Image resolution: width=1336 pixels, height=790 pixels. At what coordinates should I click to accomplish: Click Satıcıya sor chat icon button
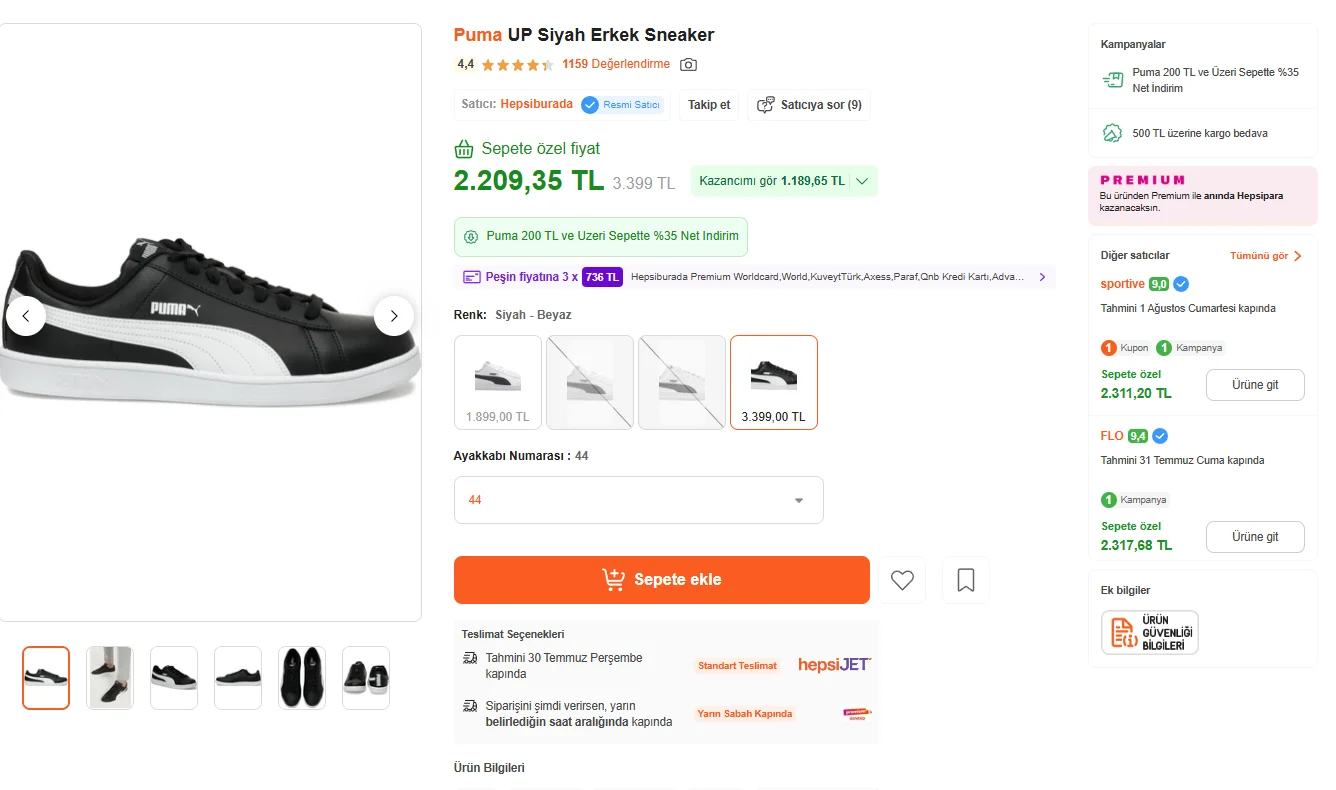[x=809, y=105]
